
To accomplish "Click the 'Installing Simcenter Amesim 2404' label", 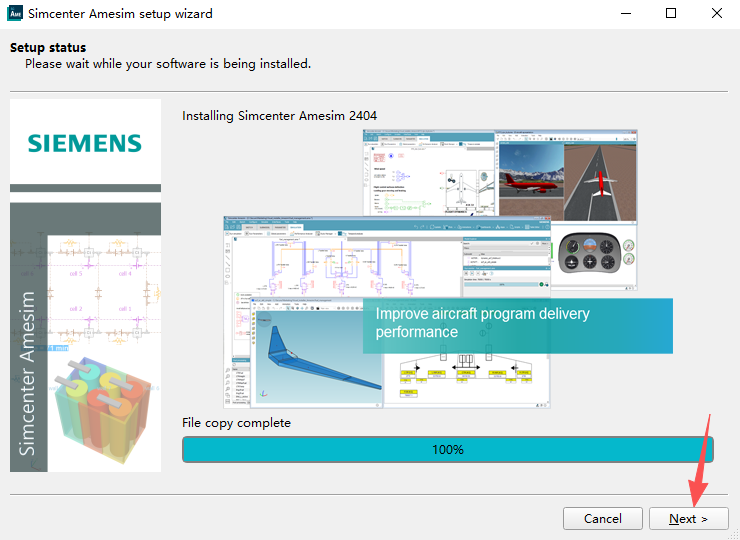I will tap(279, 116).
